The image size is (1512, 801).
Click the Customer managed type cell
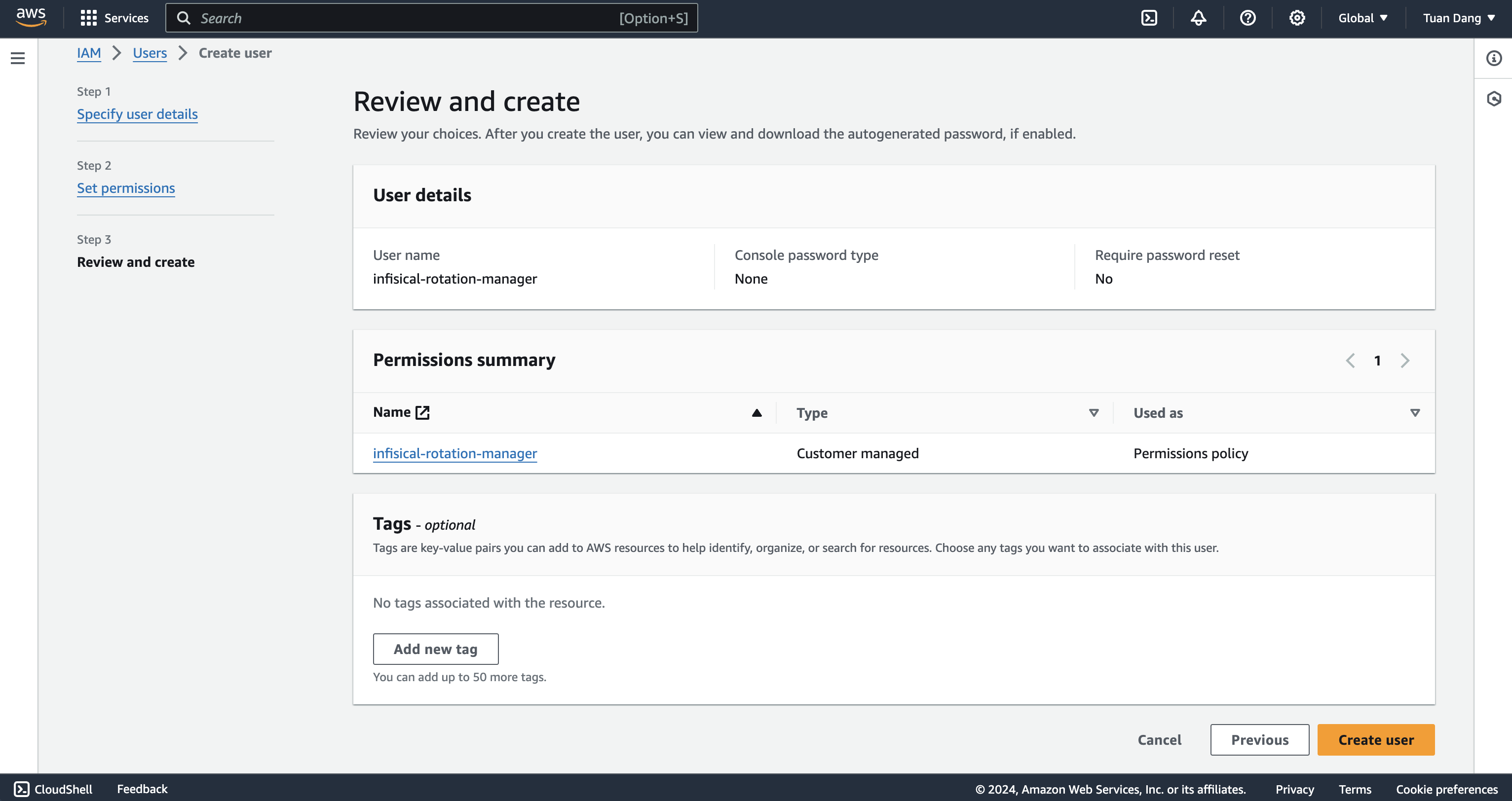tap(858, 454)
